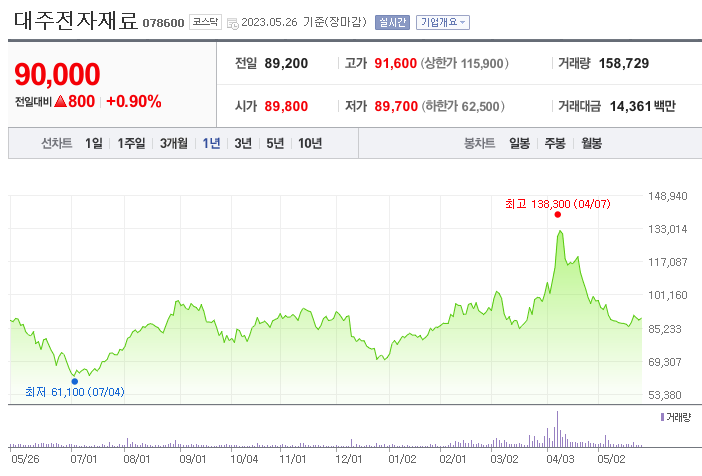
Task: Select the 1년 chart period
Action: tap(211, 143)
